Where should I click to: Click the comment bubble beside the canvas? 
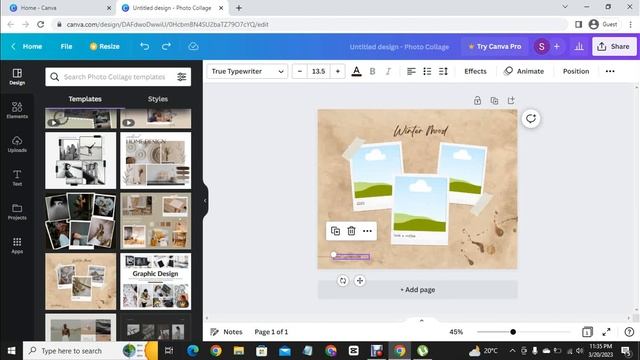pyautogui.click(x=531, y=119)
